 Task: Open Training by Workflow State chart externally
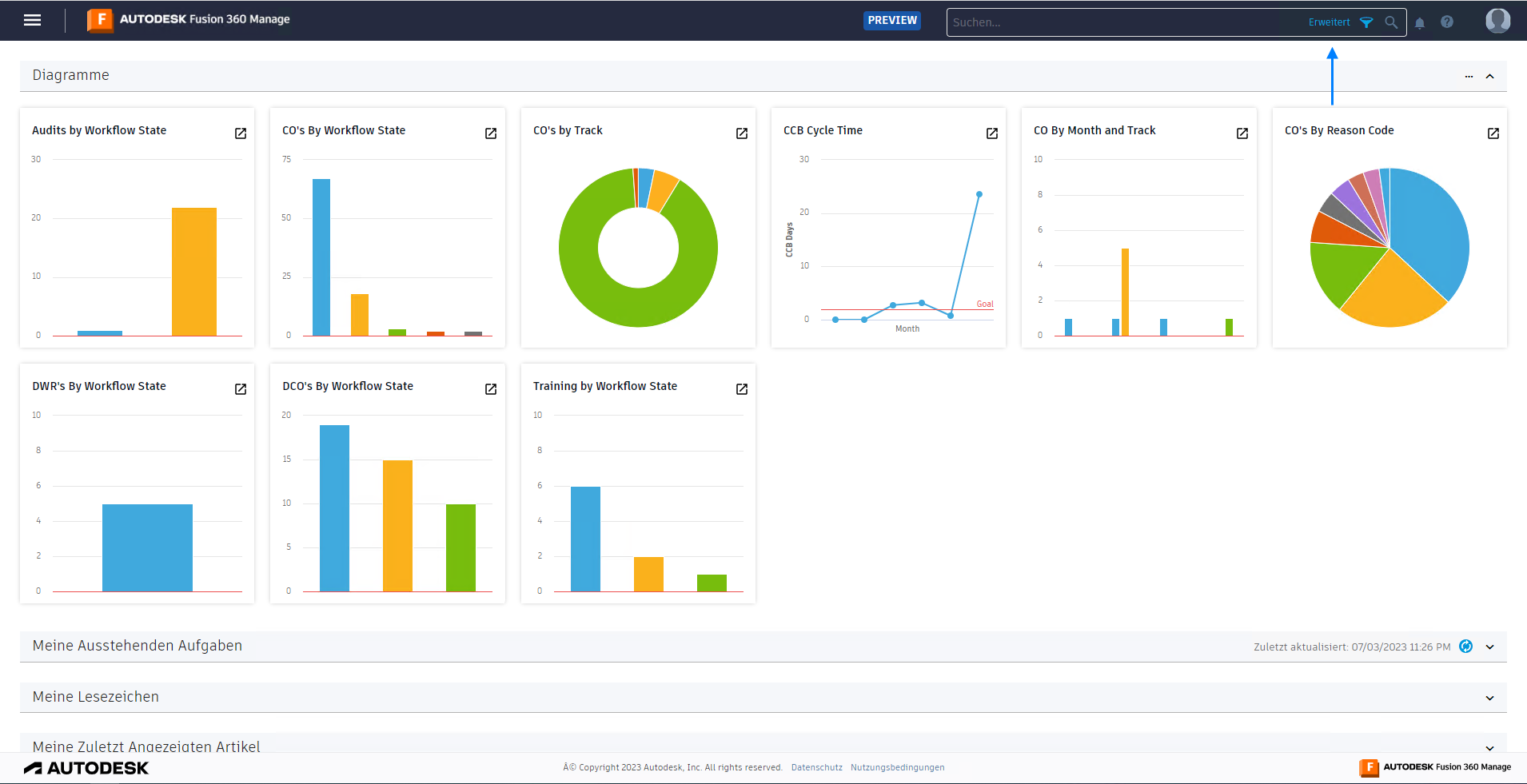click(x=742, y=389)
